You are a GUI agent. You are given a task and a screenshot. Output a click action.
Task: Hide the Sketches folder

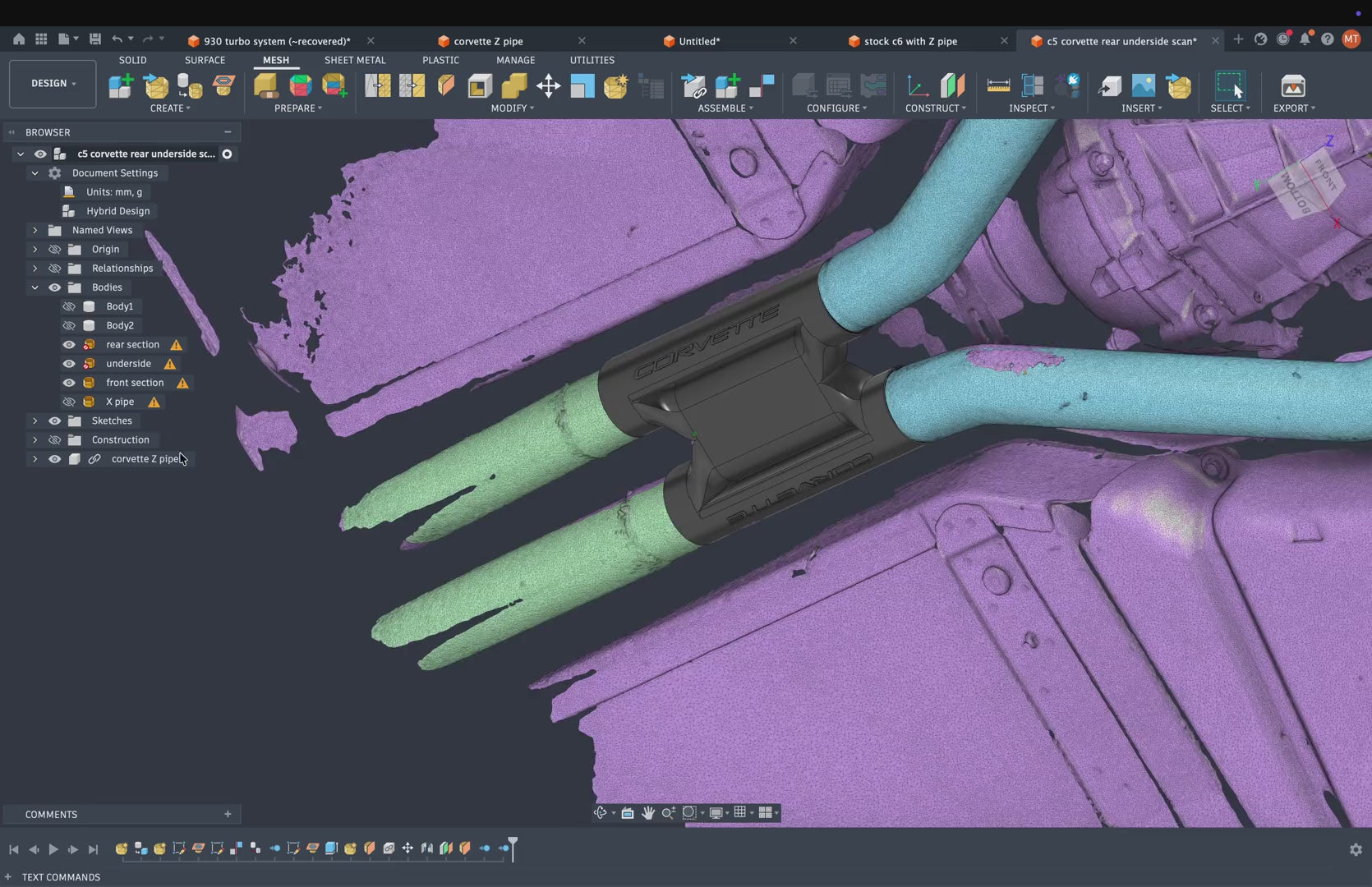(55, 421)
